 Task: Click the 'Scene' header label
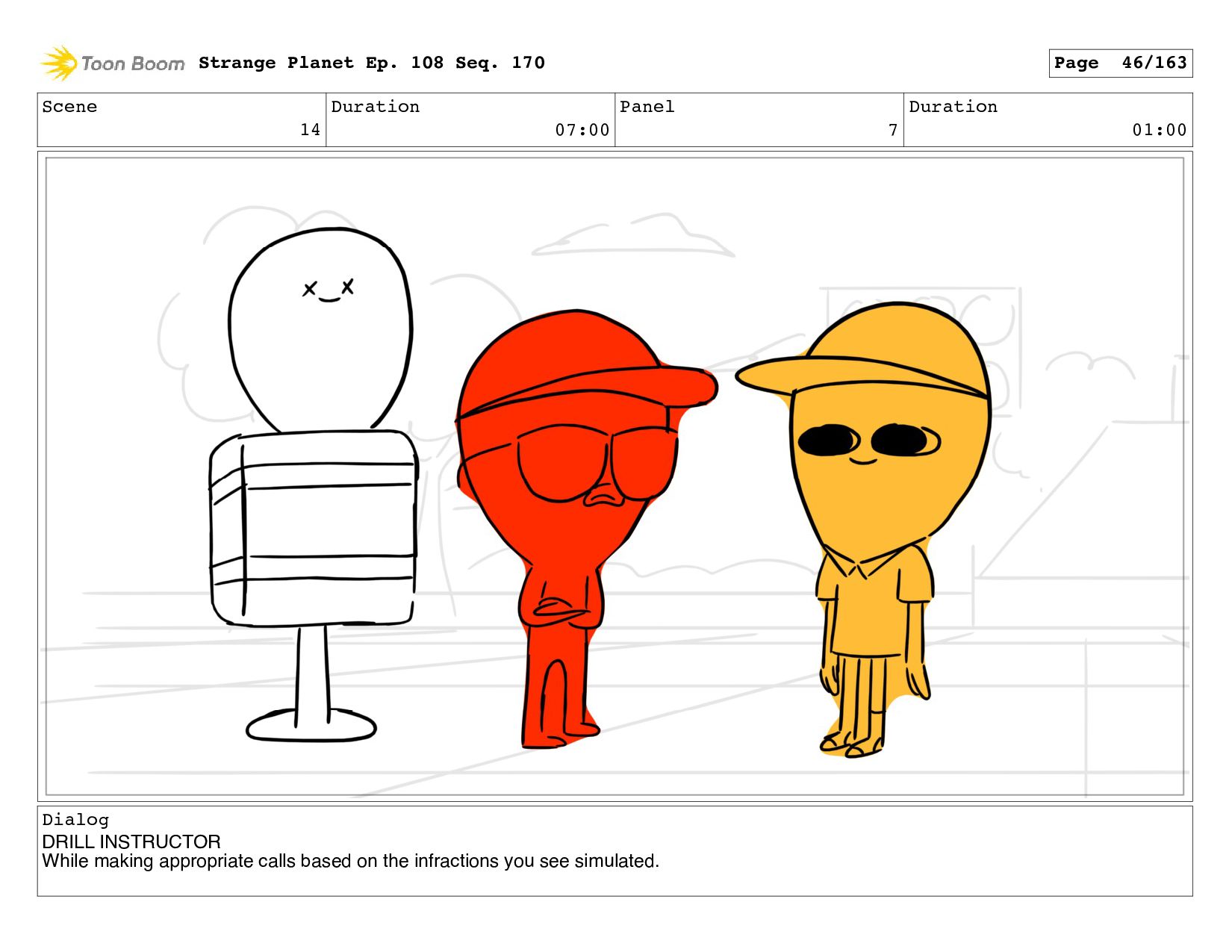point(69,107)
